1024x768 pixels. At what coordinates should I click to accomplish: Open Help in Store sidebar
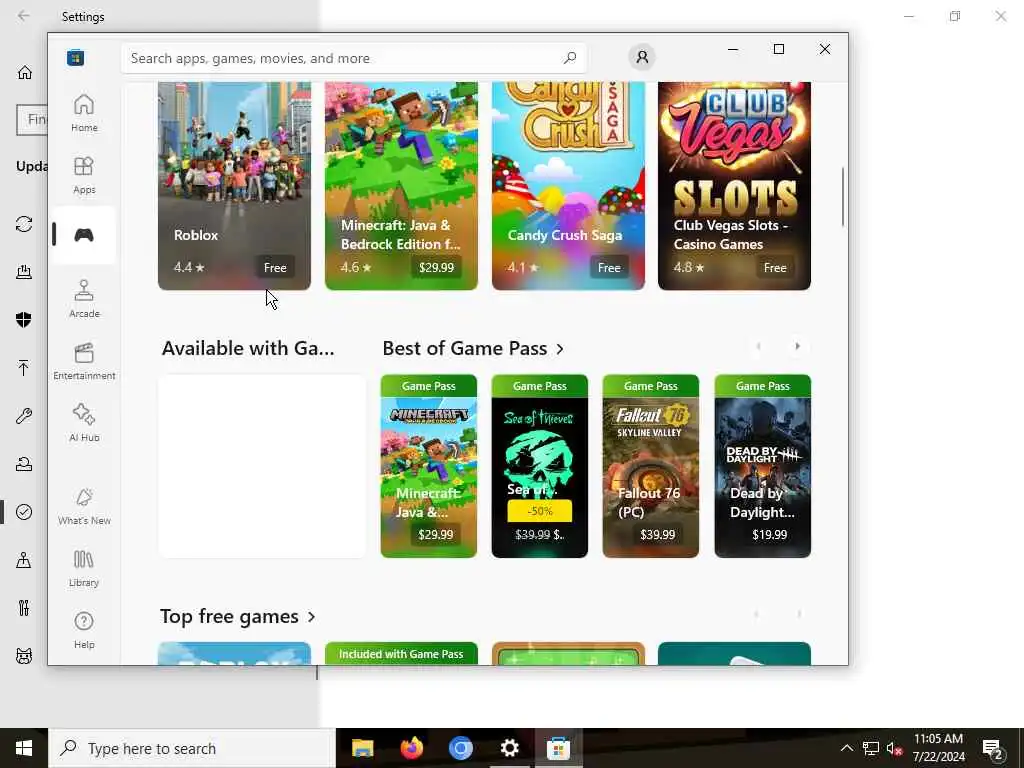pos(84,630)
